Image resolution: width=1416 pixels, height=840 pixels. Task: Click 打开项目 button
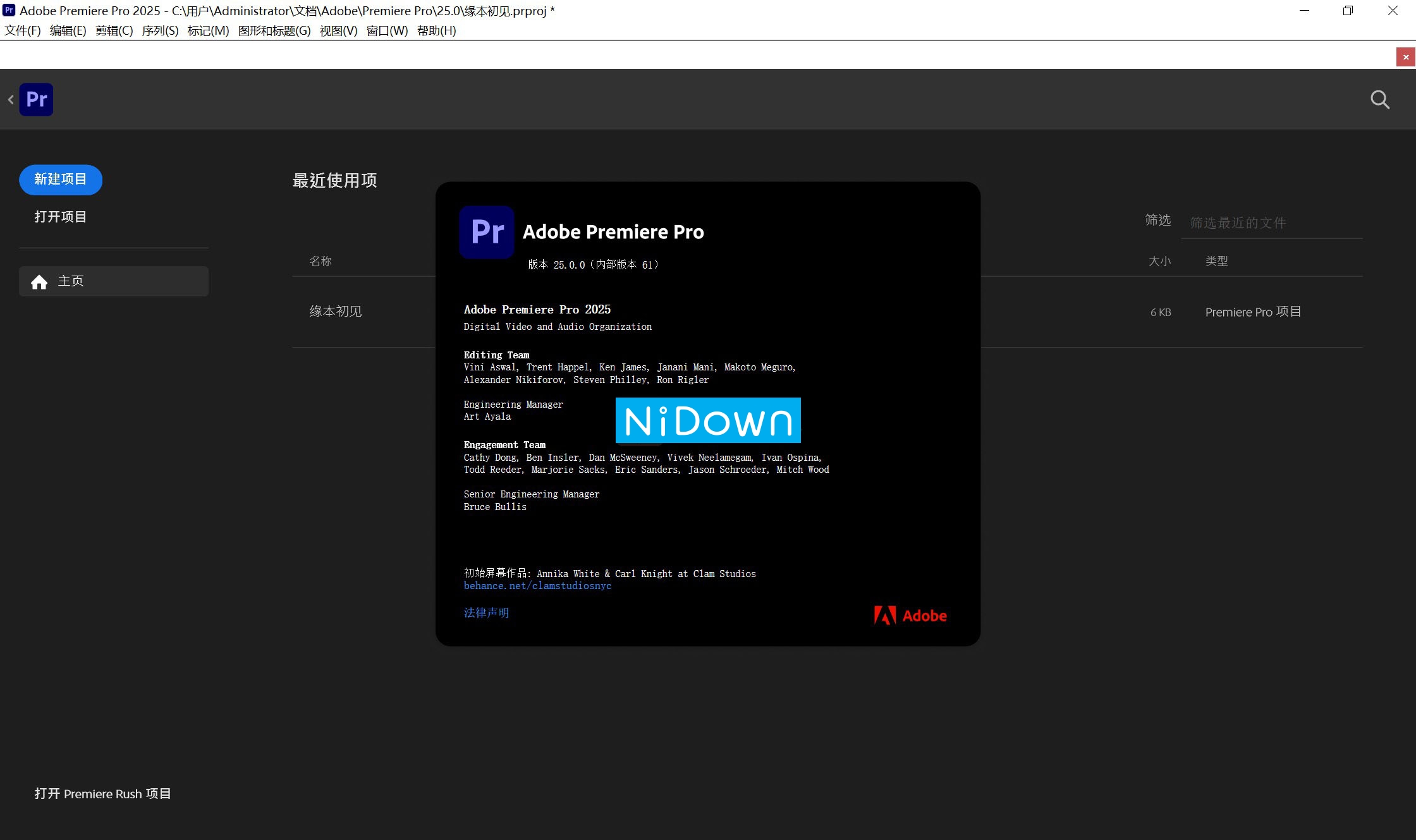coord(61,217)
